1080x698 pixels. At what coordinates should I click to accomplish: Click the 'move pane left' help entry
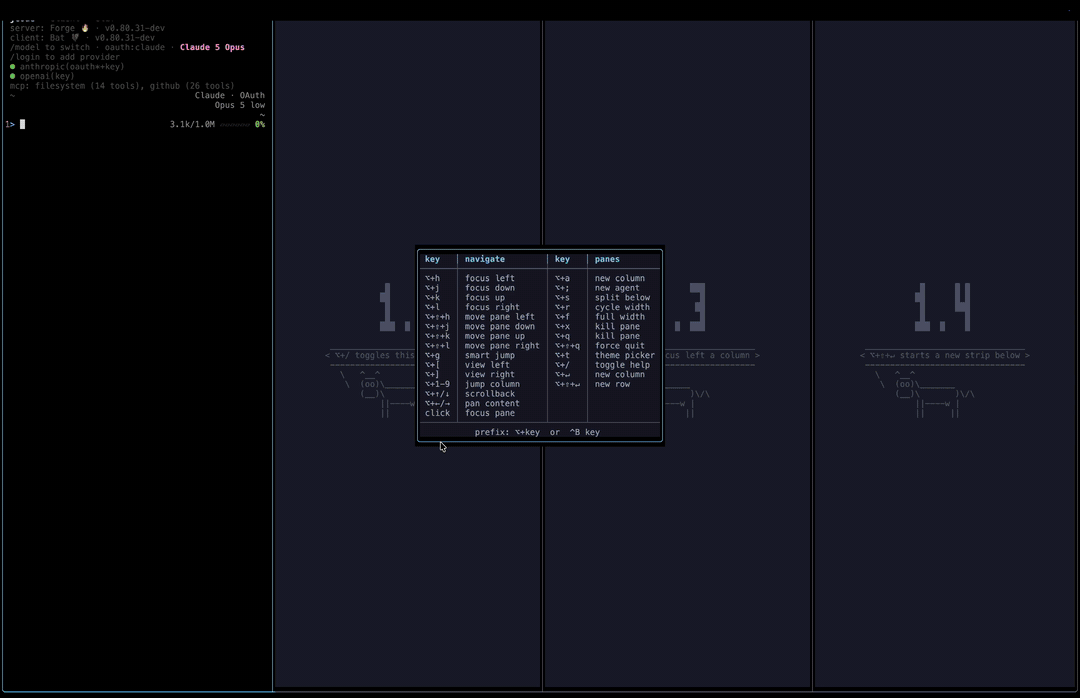click(x=499, y=317)
